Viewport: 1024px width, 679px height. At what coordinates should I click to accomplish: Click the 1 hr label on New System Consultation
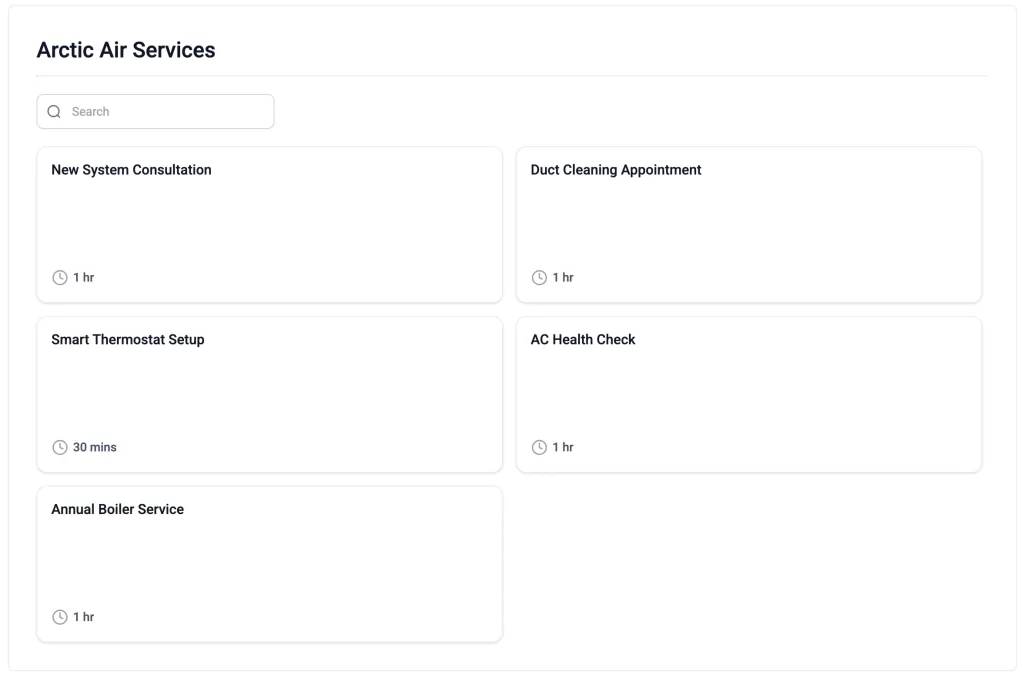83,277
